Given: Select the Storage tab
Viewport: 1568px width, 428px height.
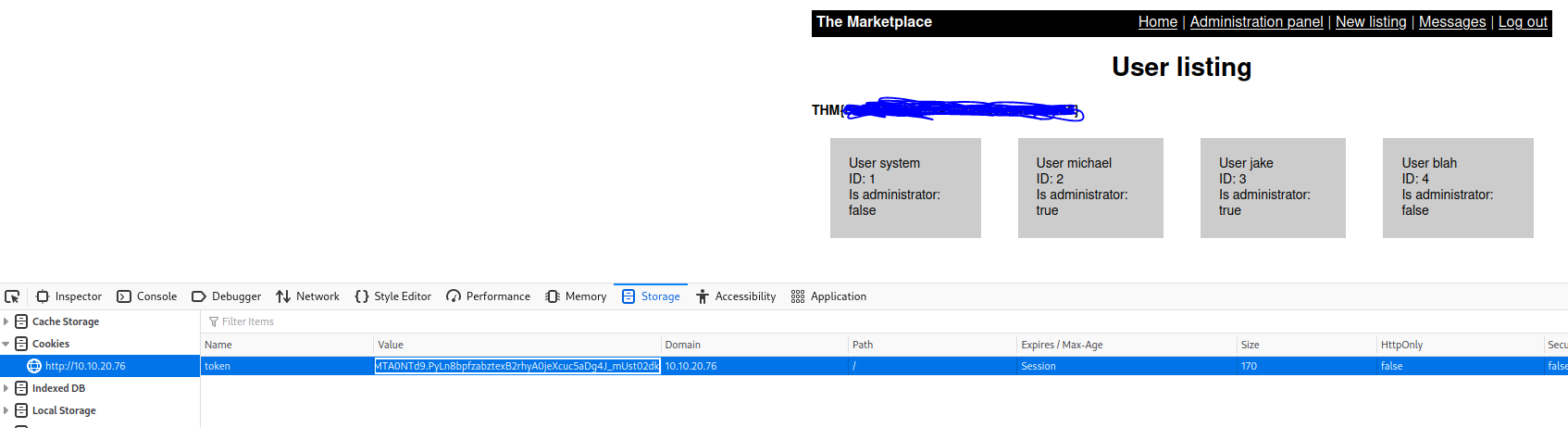Looking at the screenshot, I should pos(651,296).
